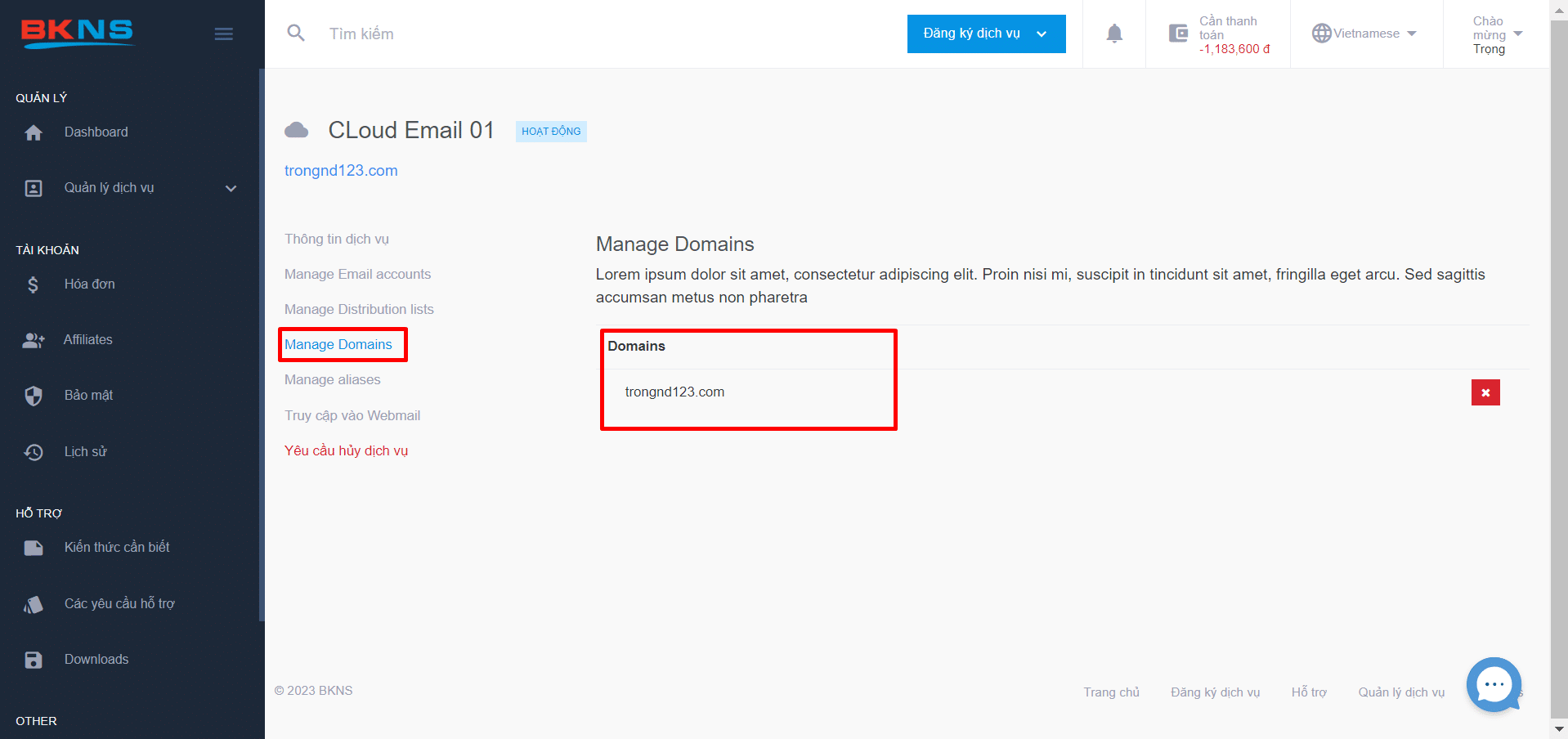Viewport: 1568px width, 739px height.
Task: Click the cloud icon beside CLoud Email 01
Action: pos(296,130)
